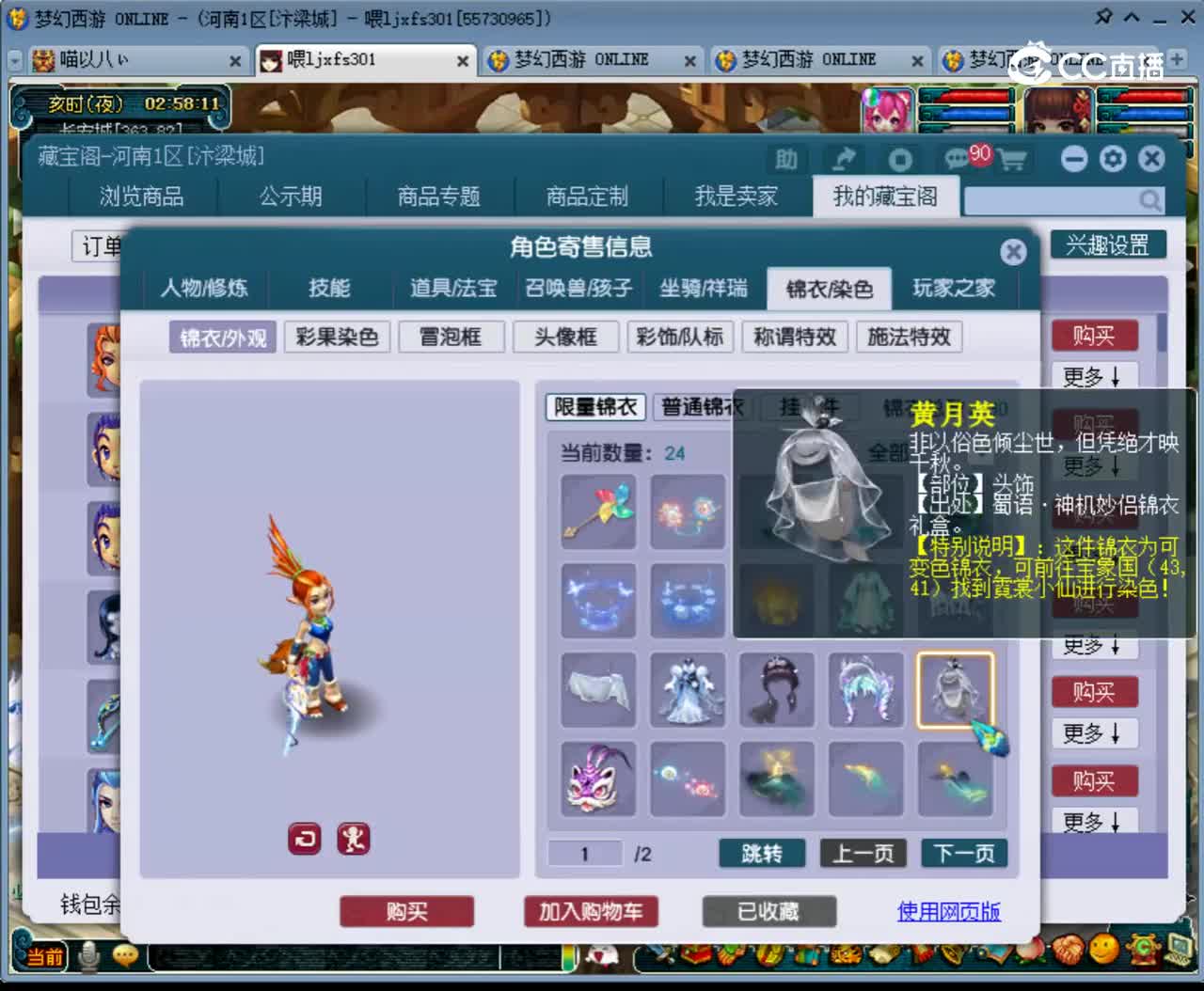Select the pinwheel wand costume item

[x=598, y=511]
